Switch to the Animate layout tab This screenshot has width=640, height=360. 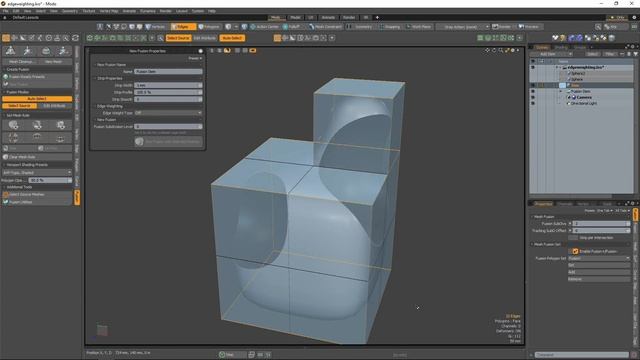point(328,18)
